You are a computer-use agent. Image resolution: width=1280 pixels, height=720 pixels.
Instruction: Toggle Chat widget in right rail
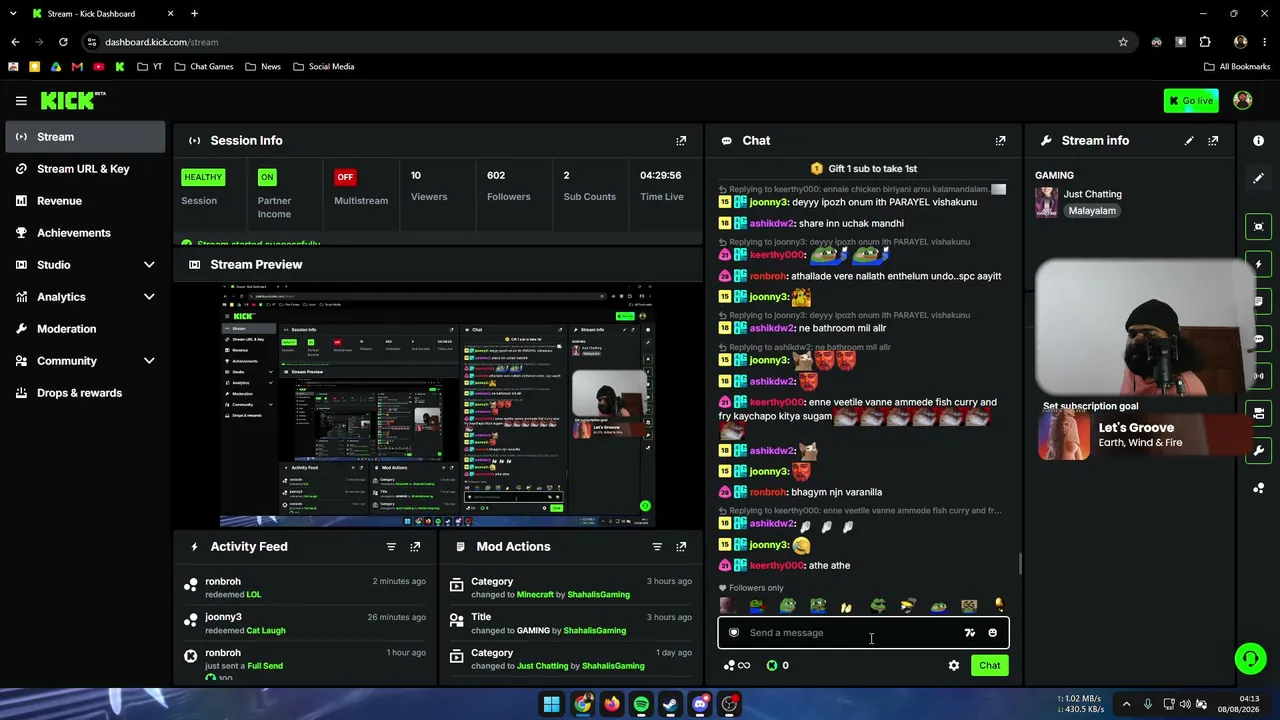[1258, 339]
